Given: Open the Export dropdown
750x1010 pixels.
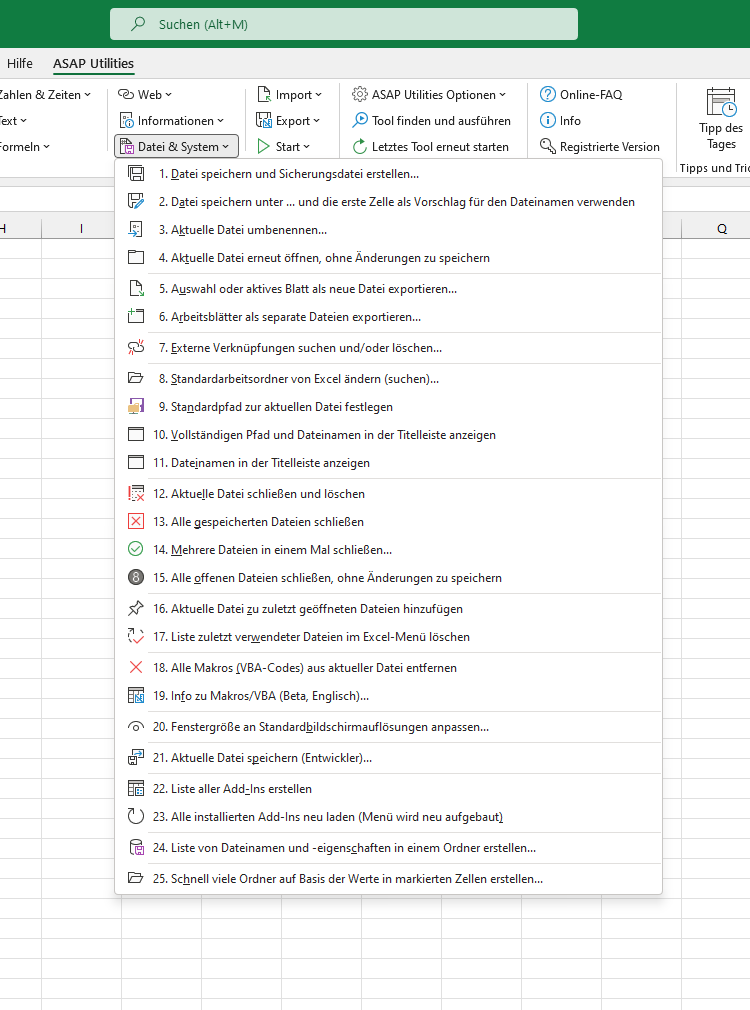Looking at the screenshot, I should [288, 120].
